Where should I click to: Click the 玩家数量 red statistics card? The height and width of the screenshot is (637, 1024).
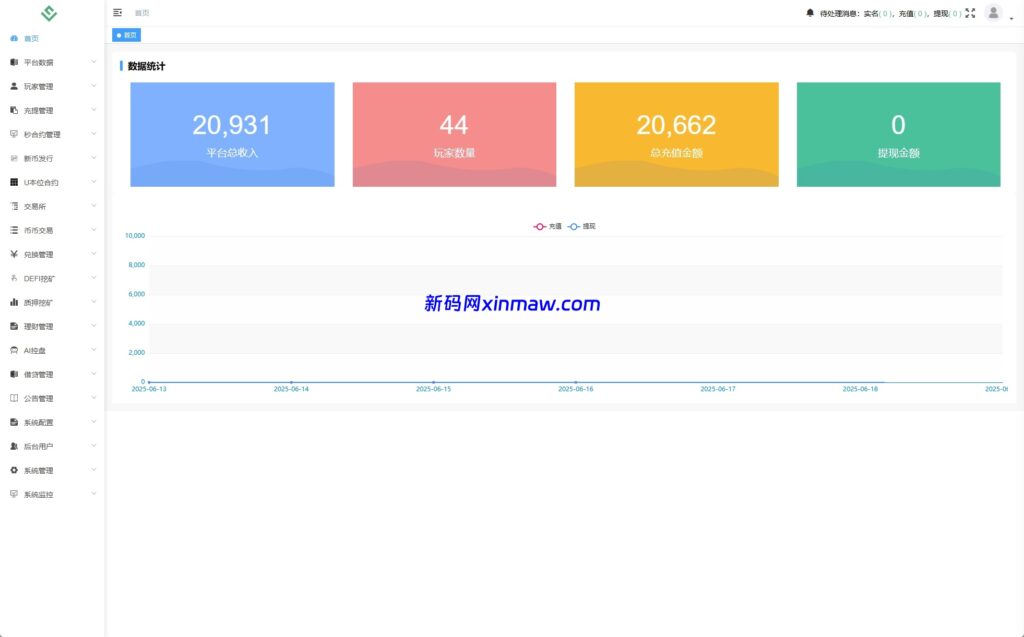(454, 134)
